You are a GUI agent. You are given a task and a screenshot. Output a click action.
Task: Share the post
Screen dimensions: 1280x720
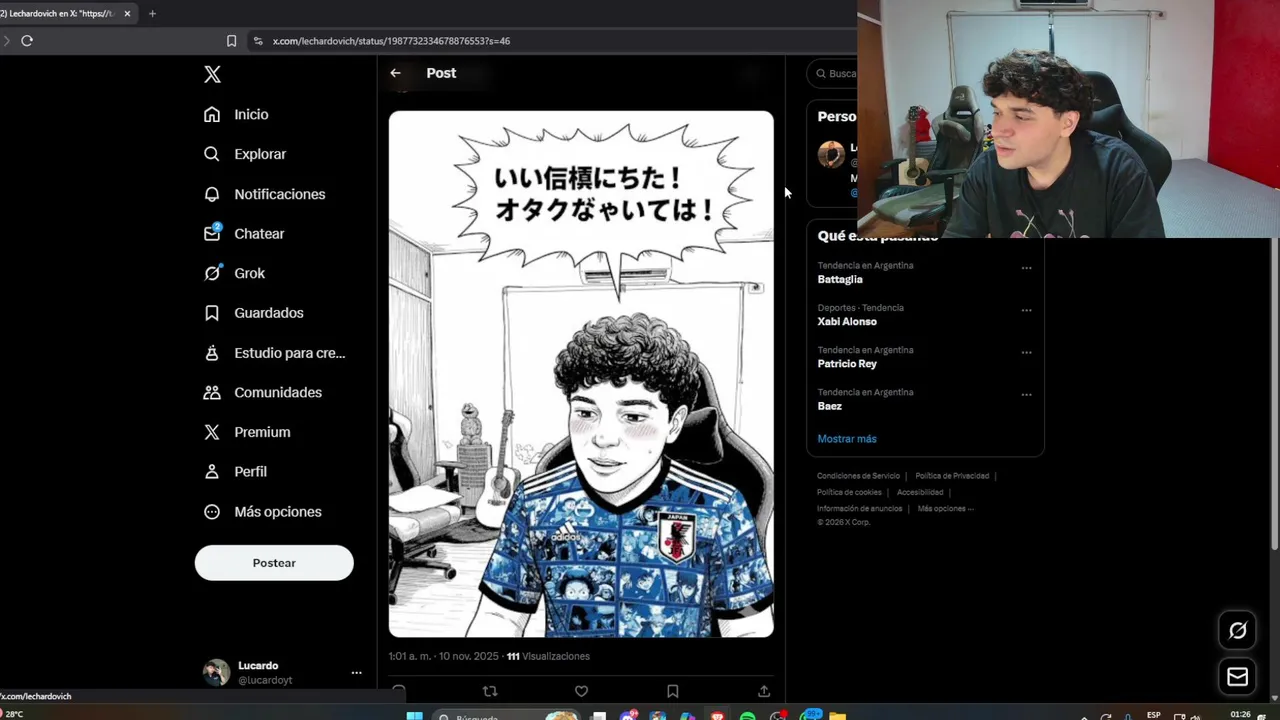coord(764,691)
